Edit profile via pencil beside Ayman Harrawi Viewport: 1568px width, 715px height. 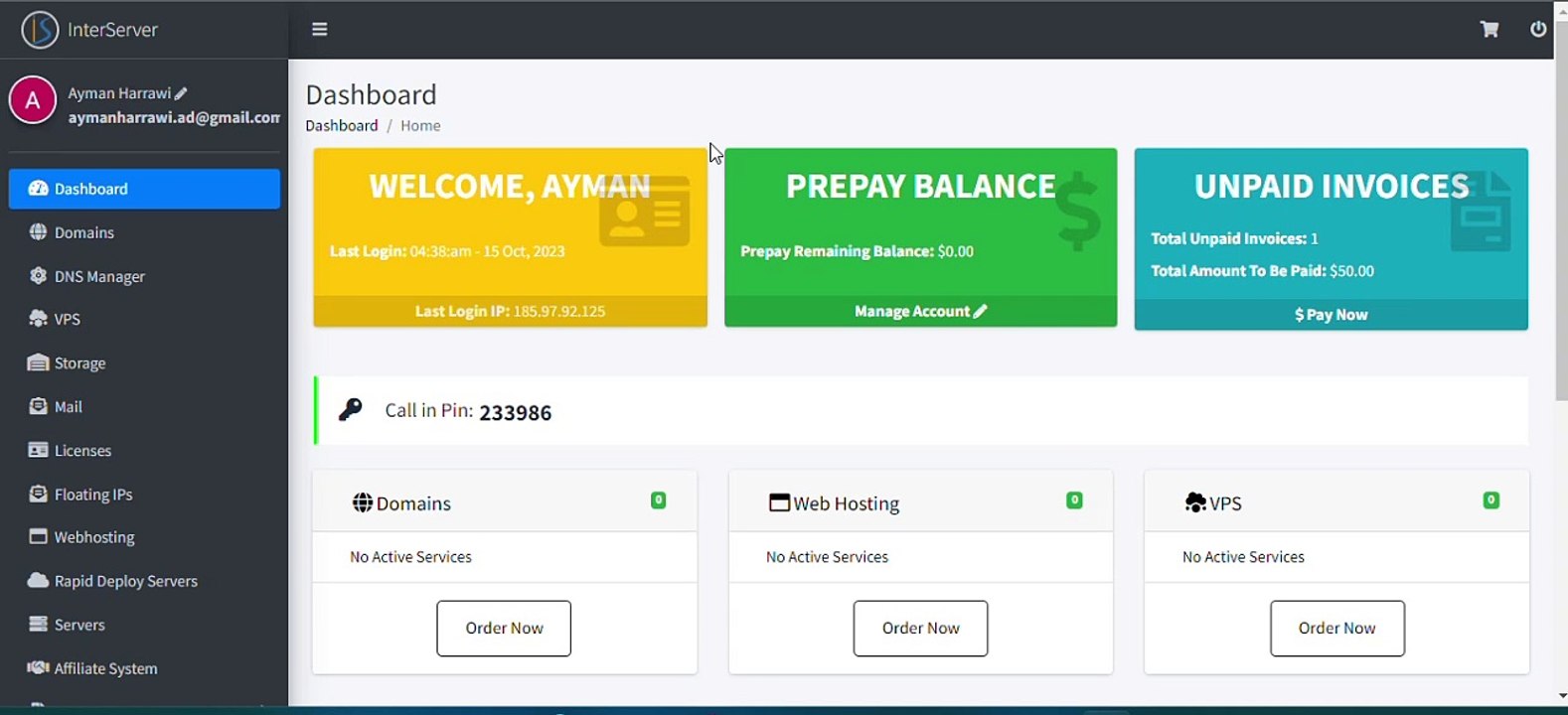181,93
